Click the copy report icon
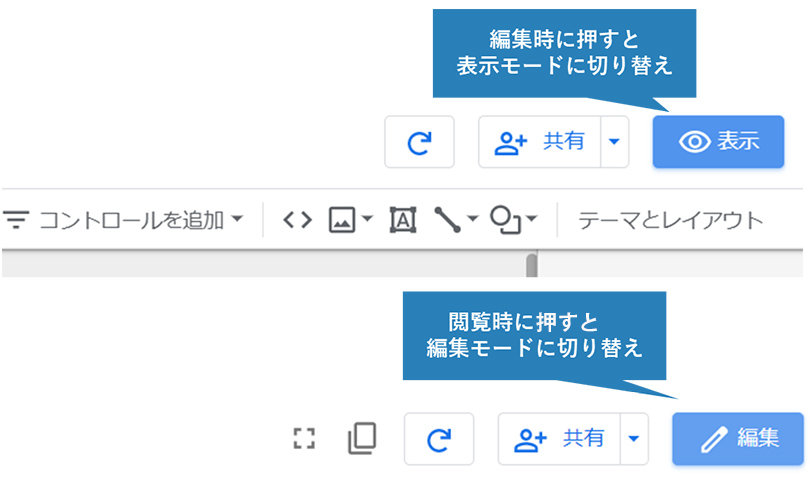 pyautogui.click(x=362, y=439)
